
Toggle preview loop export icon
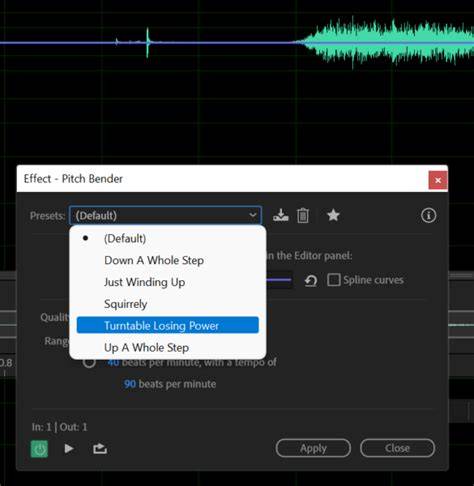pyautogui.click(x=100, y=449)
